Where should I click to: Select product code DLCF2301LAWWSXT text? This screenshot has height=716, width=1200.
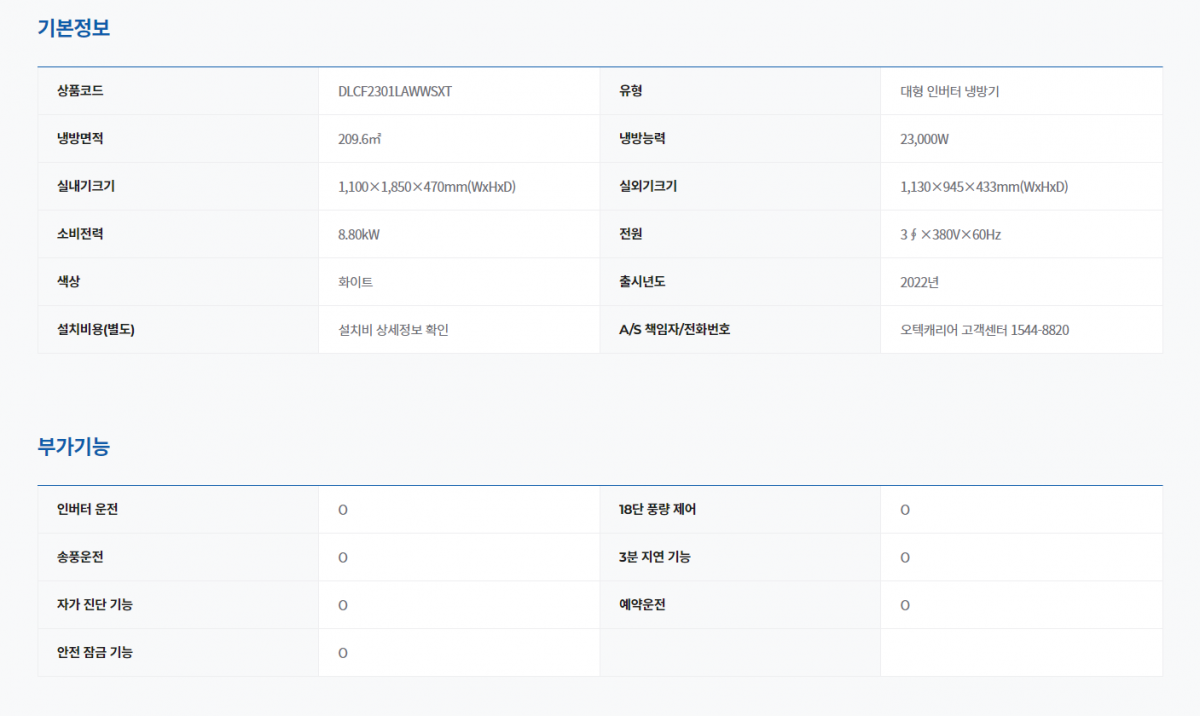(395, 91)
